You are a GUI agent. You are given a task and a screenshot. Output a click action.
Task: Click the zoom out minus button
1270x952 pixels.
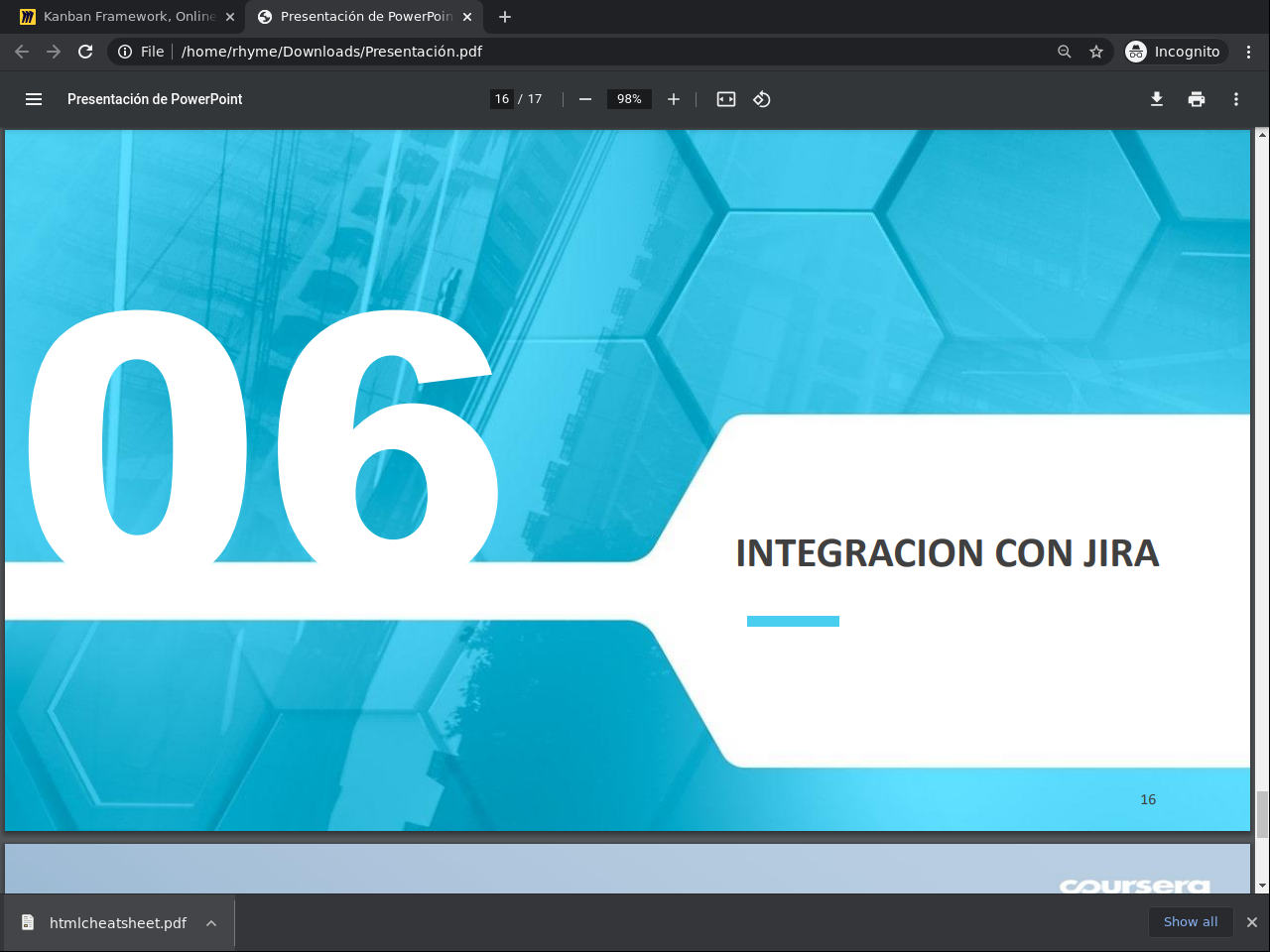click(585, 99)
